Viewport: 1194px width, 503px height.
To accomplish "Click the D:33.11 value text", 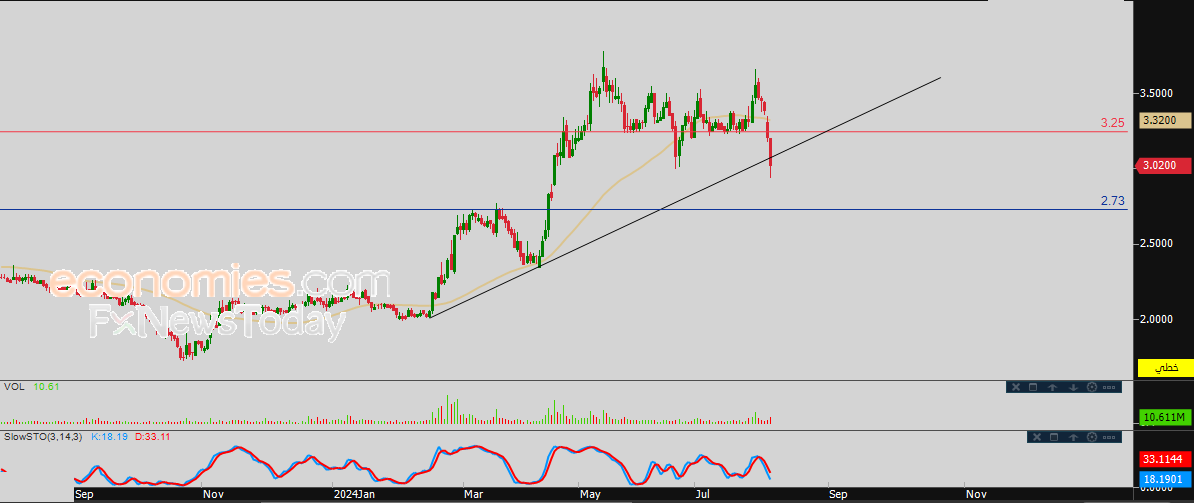I will click(x=152, y=437).
